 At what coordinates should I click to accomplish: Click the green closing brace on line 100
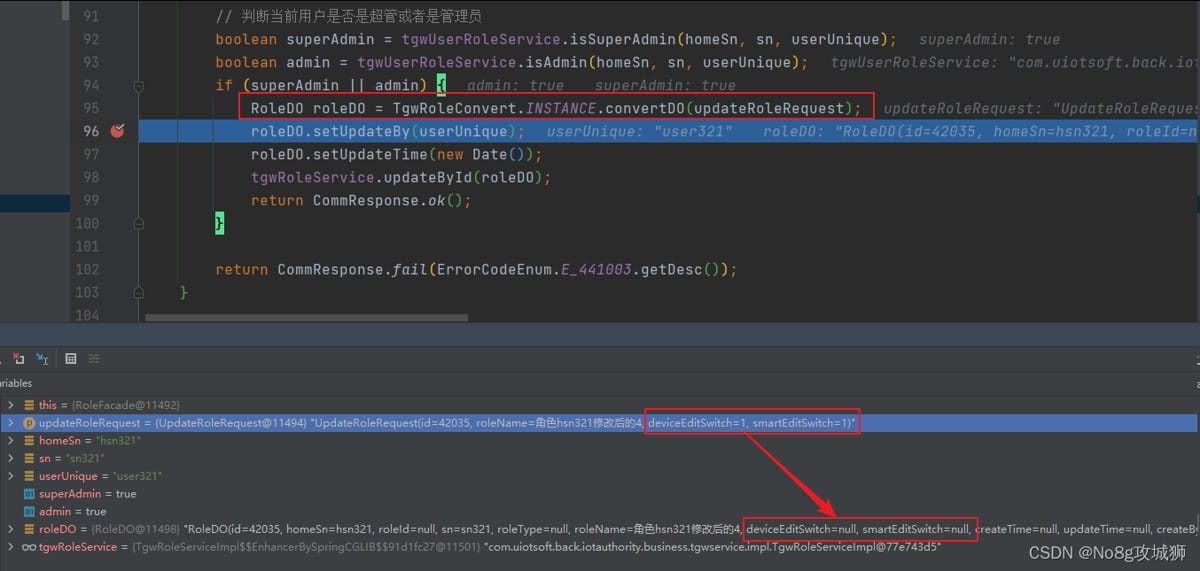[220, 223]
